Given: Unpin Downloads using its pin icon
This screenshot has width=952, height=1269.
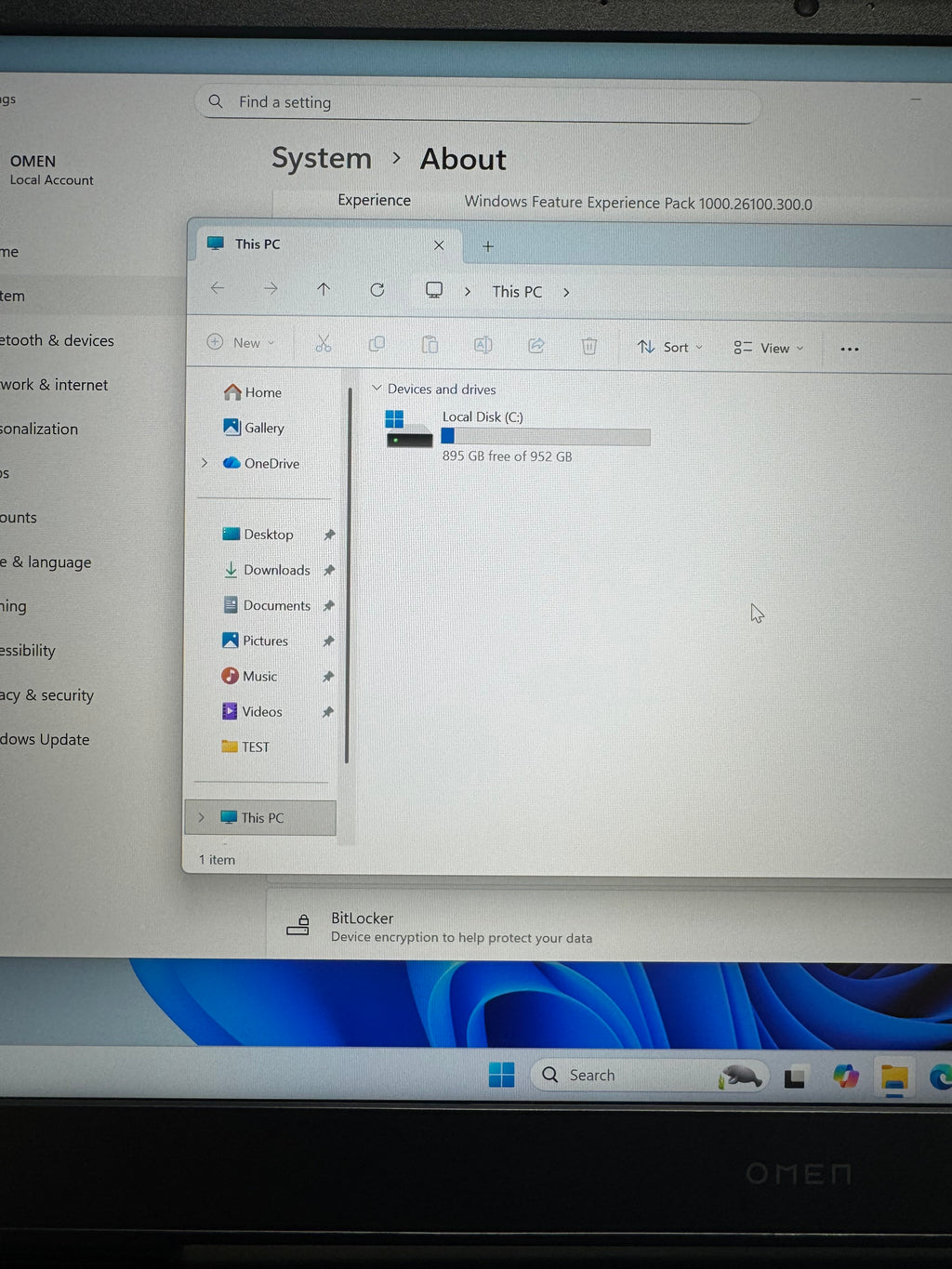Looking at the screenshot, I should click(x=329, y=571).
